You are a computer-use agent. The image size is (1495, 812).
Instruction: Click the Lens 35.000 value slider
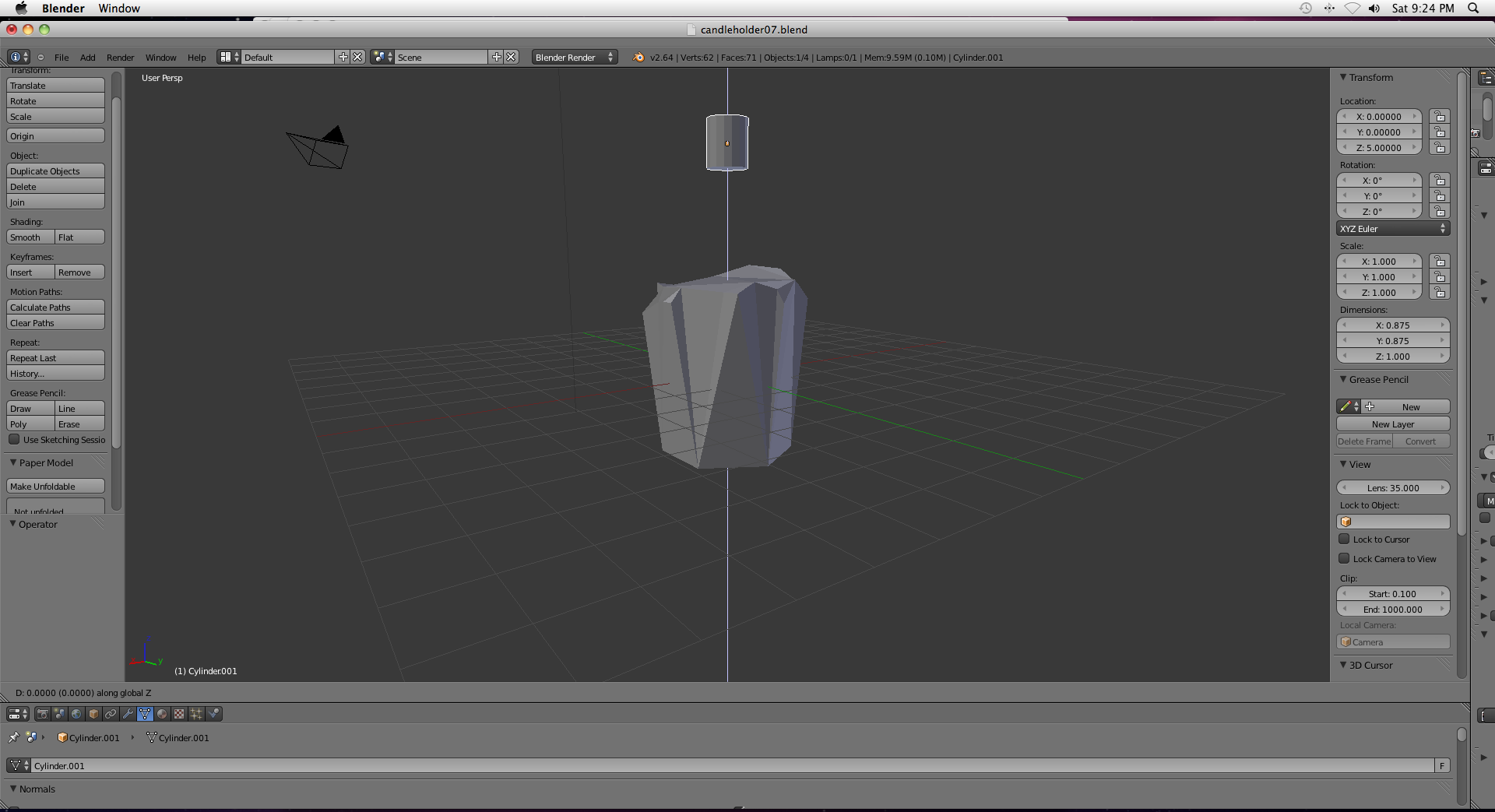pos(1393,488)
